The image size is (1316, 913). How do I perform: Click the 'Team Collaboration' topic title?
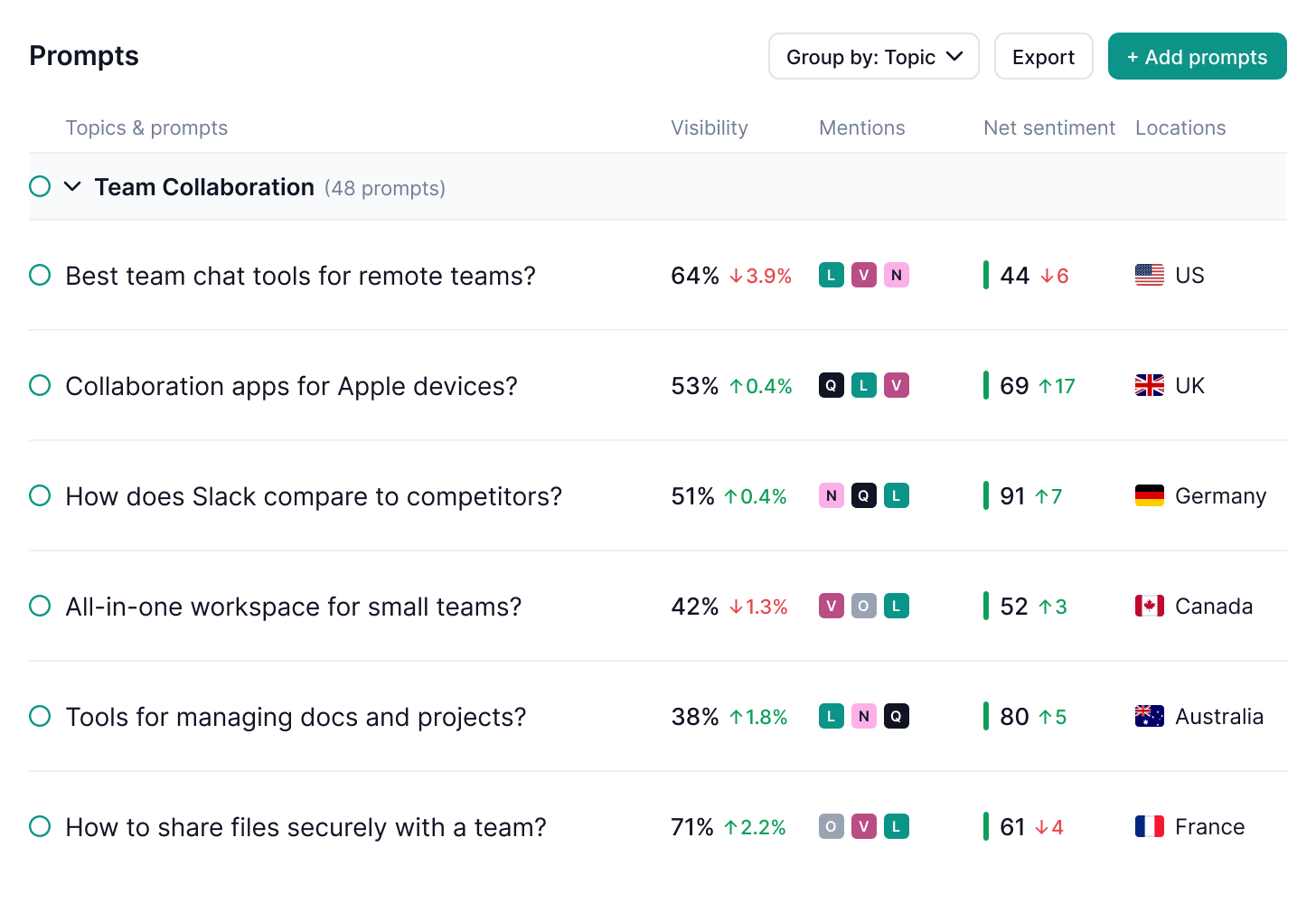coord(204,187)
